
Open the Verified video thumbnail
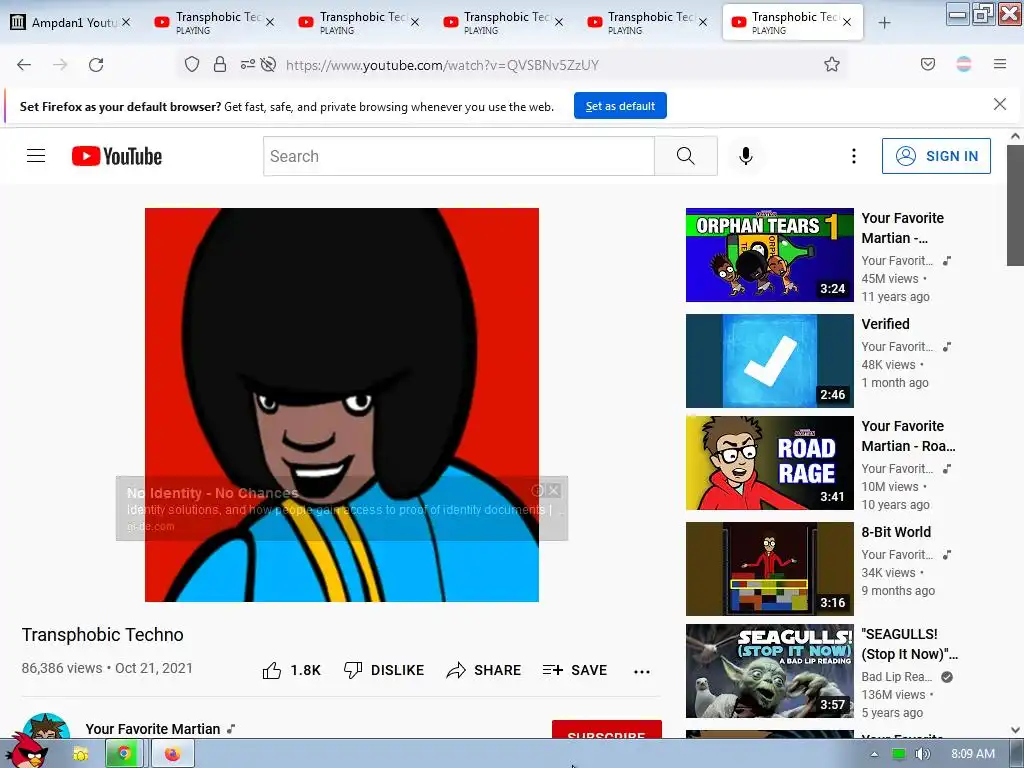click(769, 360)
